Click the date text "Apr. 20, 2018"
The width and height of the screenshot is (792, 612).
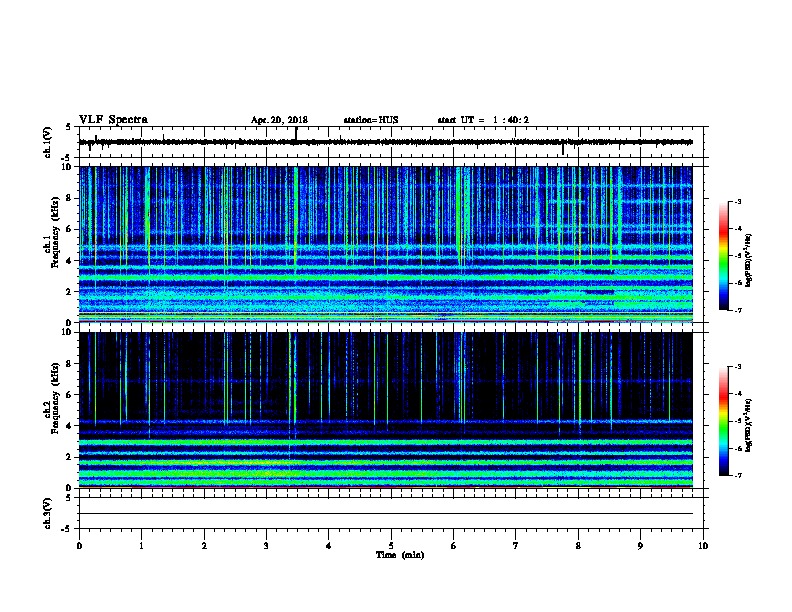(279, 120)
